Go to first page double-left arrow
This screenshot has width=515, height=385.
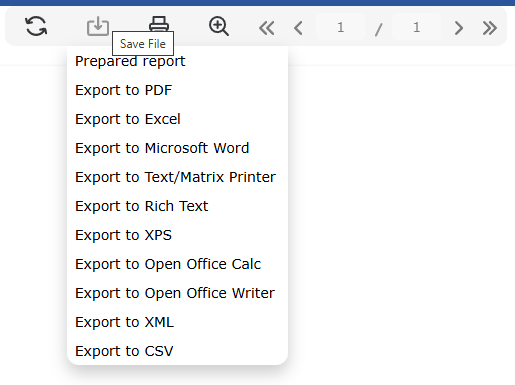267,28
